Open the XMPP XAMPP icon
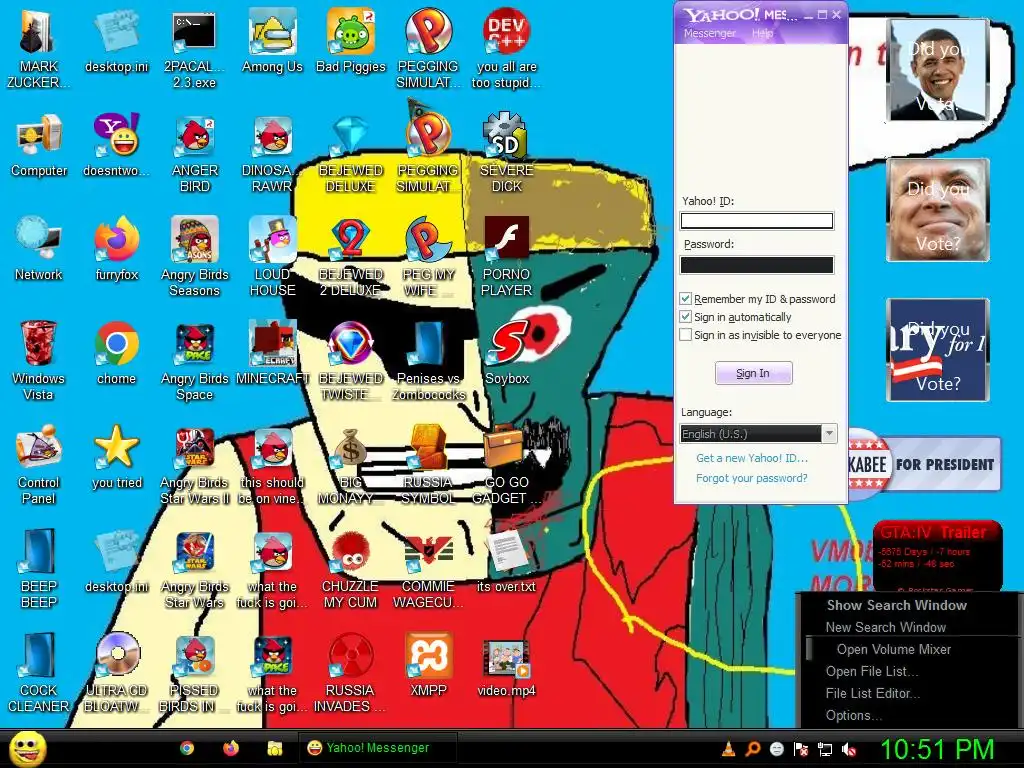 (428, 665)
